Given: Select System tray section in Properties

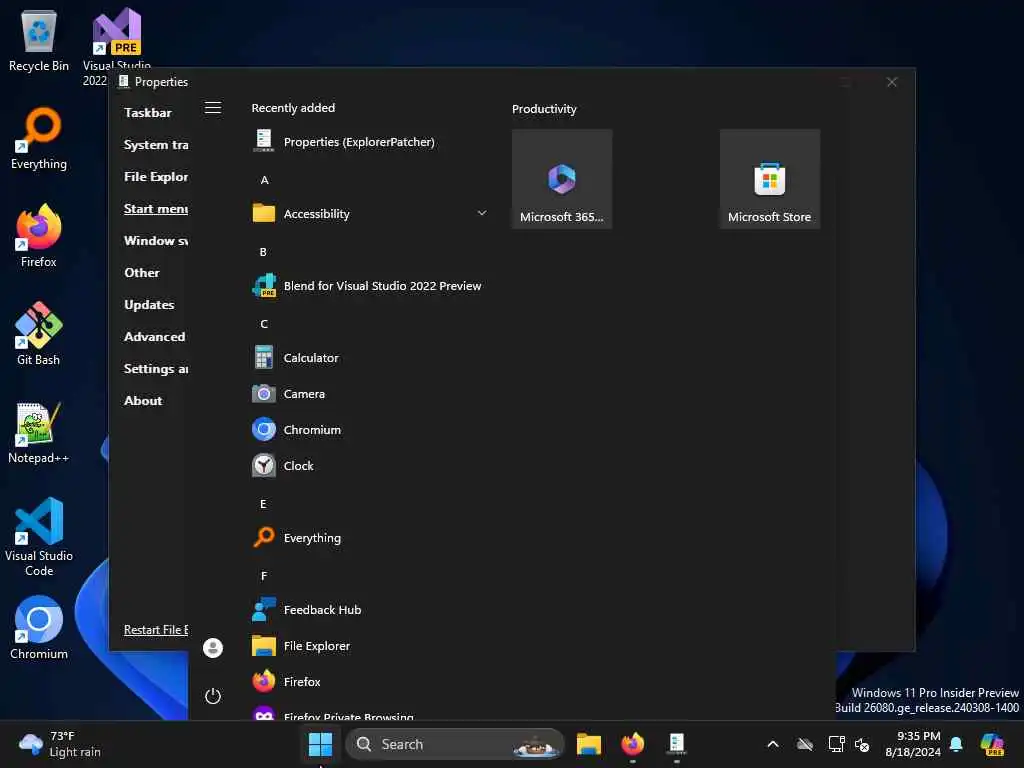Looking at the screenshot, I should 156,144.
